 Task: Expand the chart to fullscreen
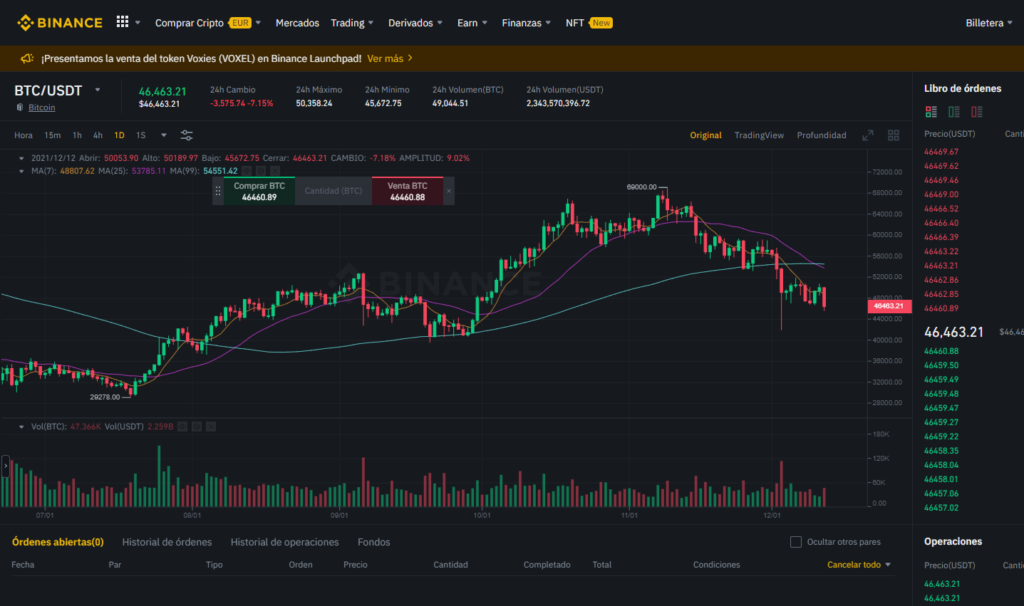pos(867,135)
